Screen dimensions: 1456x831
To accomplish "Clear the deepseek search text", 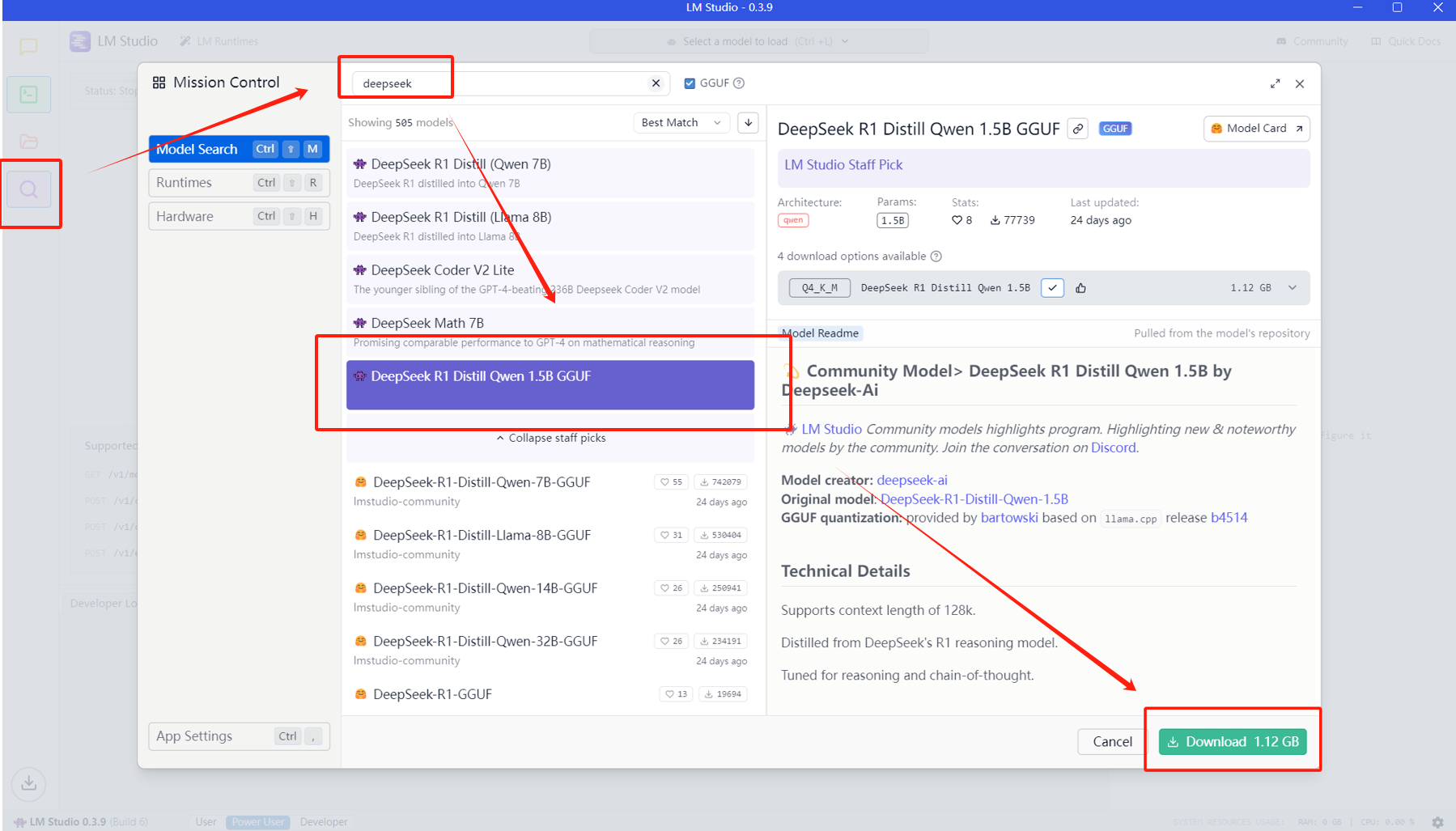I will [x=656, y=83].
